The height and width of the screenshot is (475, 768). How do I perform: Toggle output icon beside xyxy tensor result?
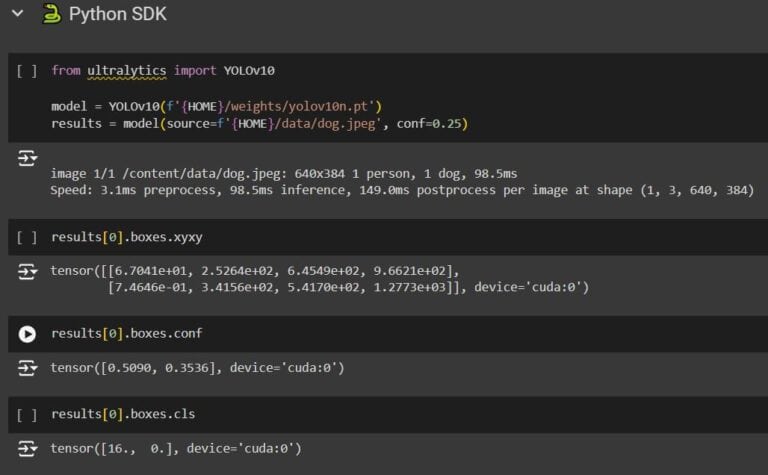coord(27,272)
